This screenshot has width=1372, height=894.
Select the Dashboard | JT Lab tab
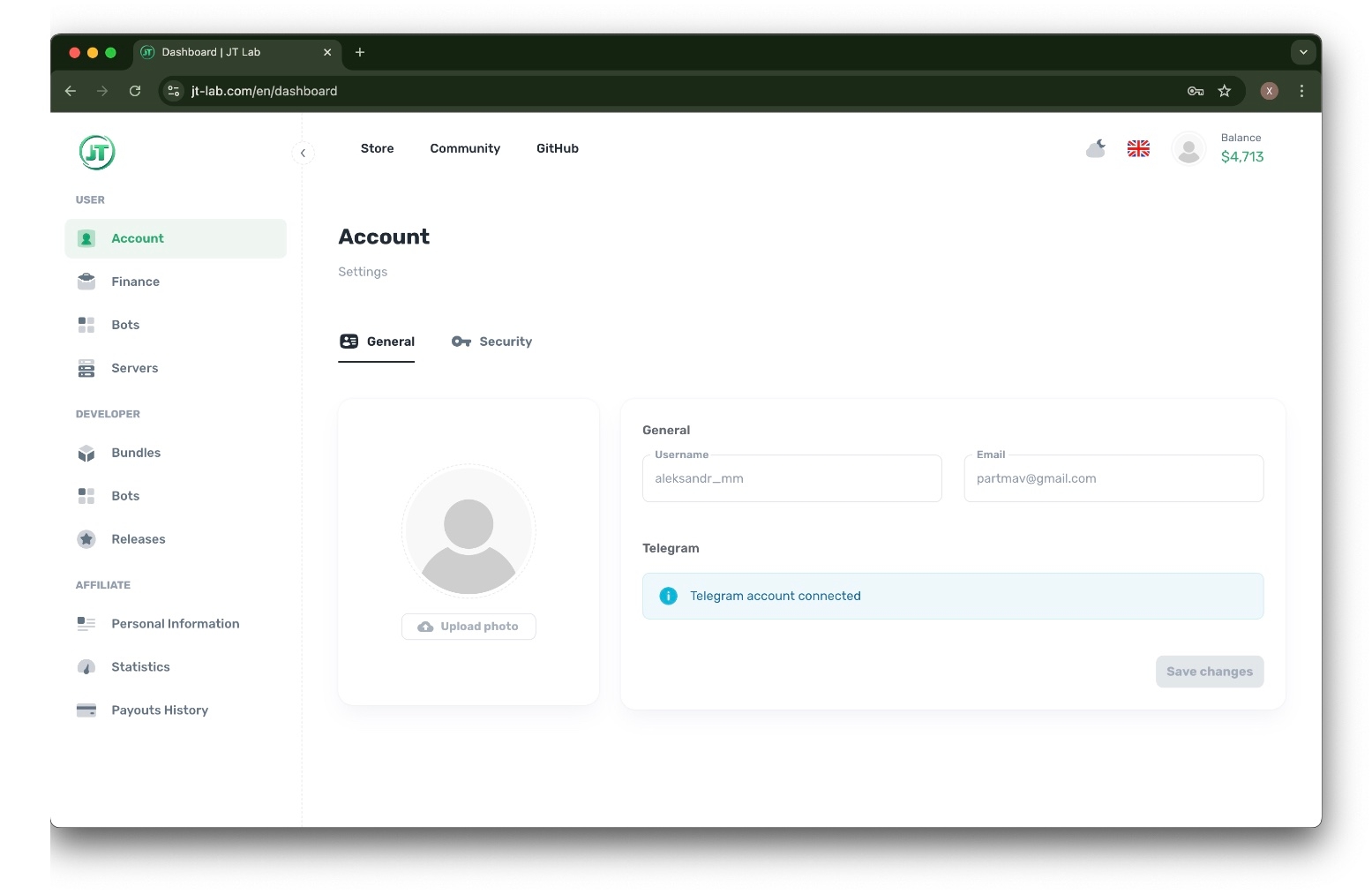[237, 52]
